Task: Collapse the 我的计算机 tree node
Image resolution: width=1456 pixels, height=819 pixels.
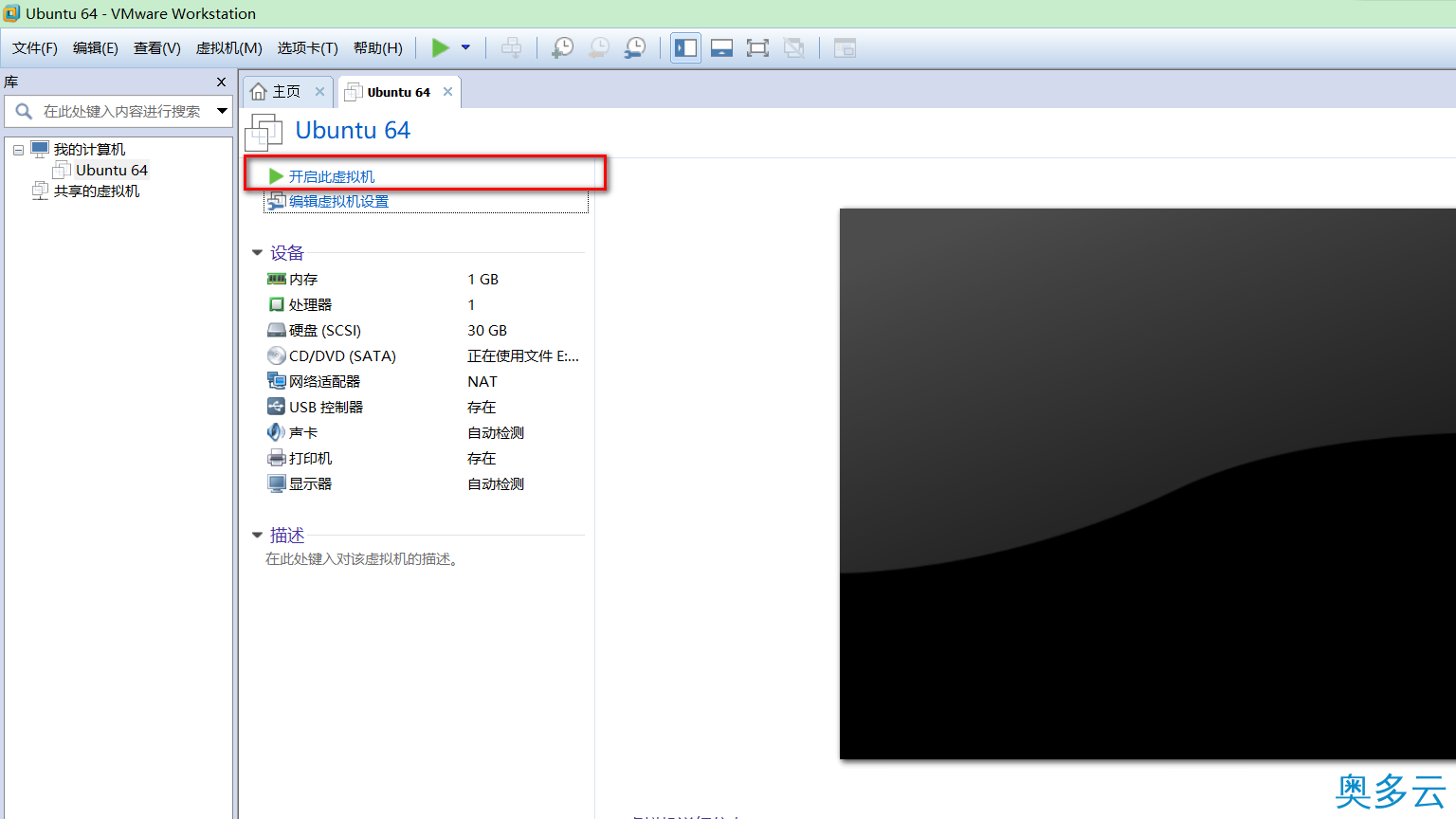Action: click(x=18, y=150)
